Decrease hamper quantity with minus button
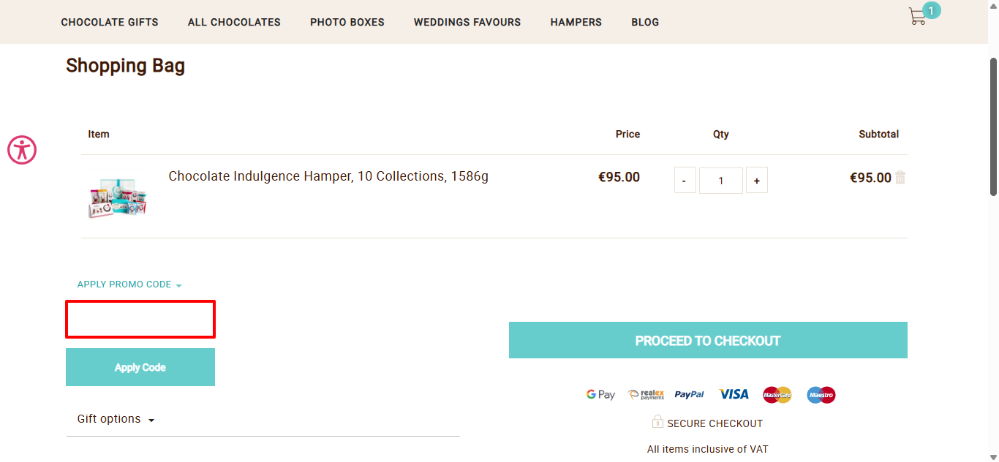 (x=685, y=180)
